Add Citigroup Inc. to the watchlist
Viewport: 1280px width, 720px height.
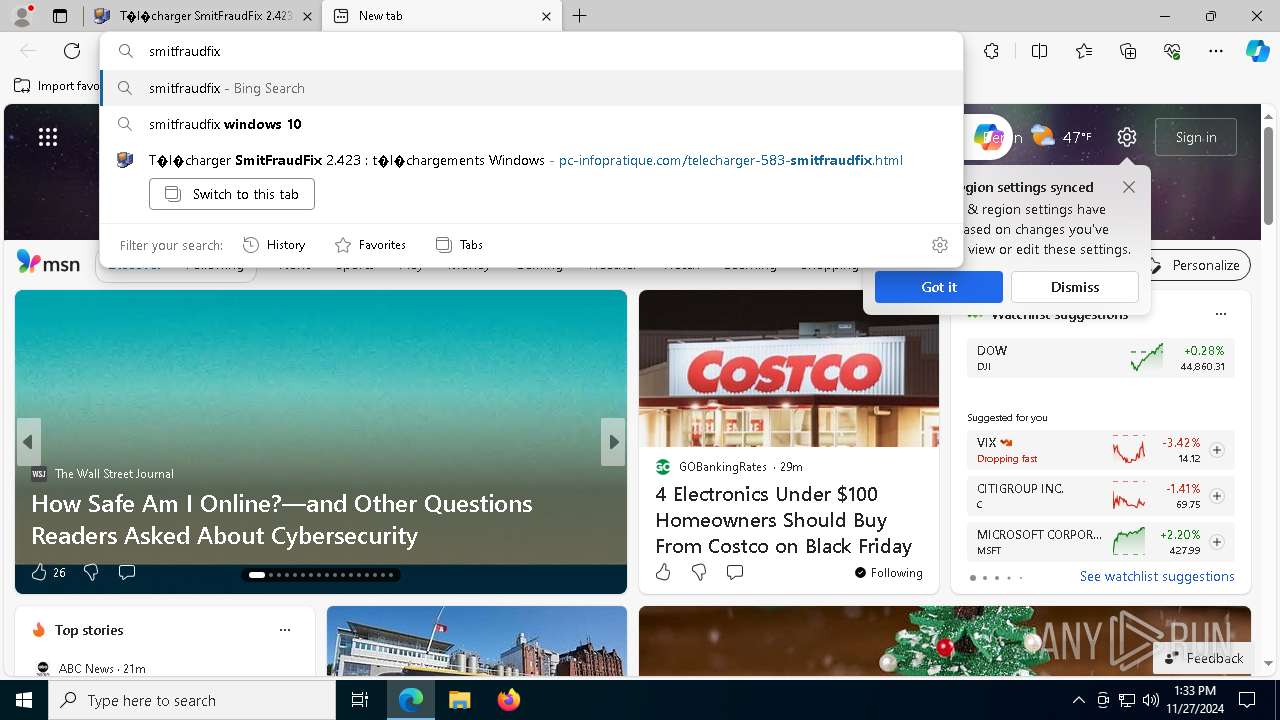coord(1217,496)
